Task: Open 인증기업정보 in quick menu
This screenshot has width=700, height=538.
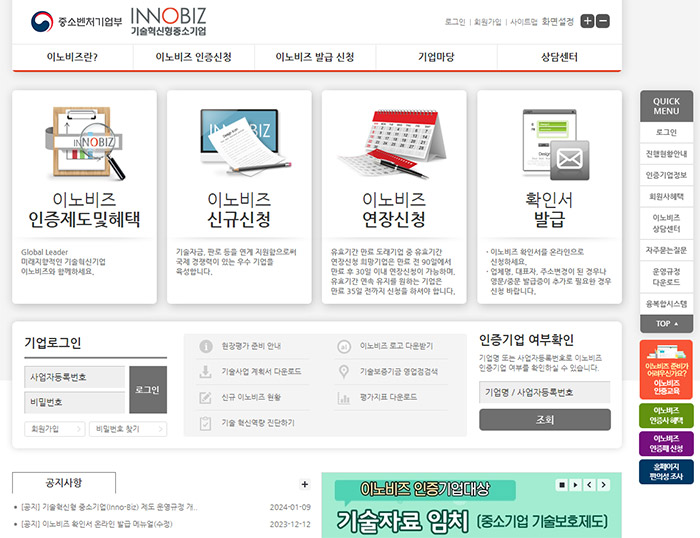Action: point(667,175)
